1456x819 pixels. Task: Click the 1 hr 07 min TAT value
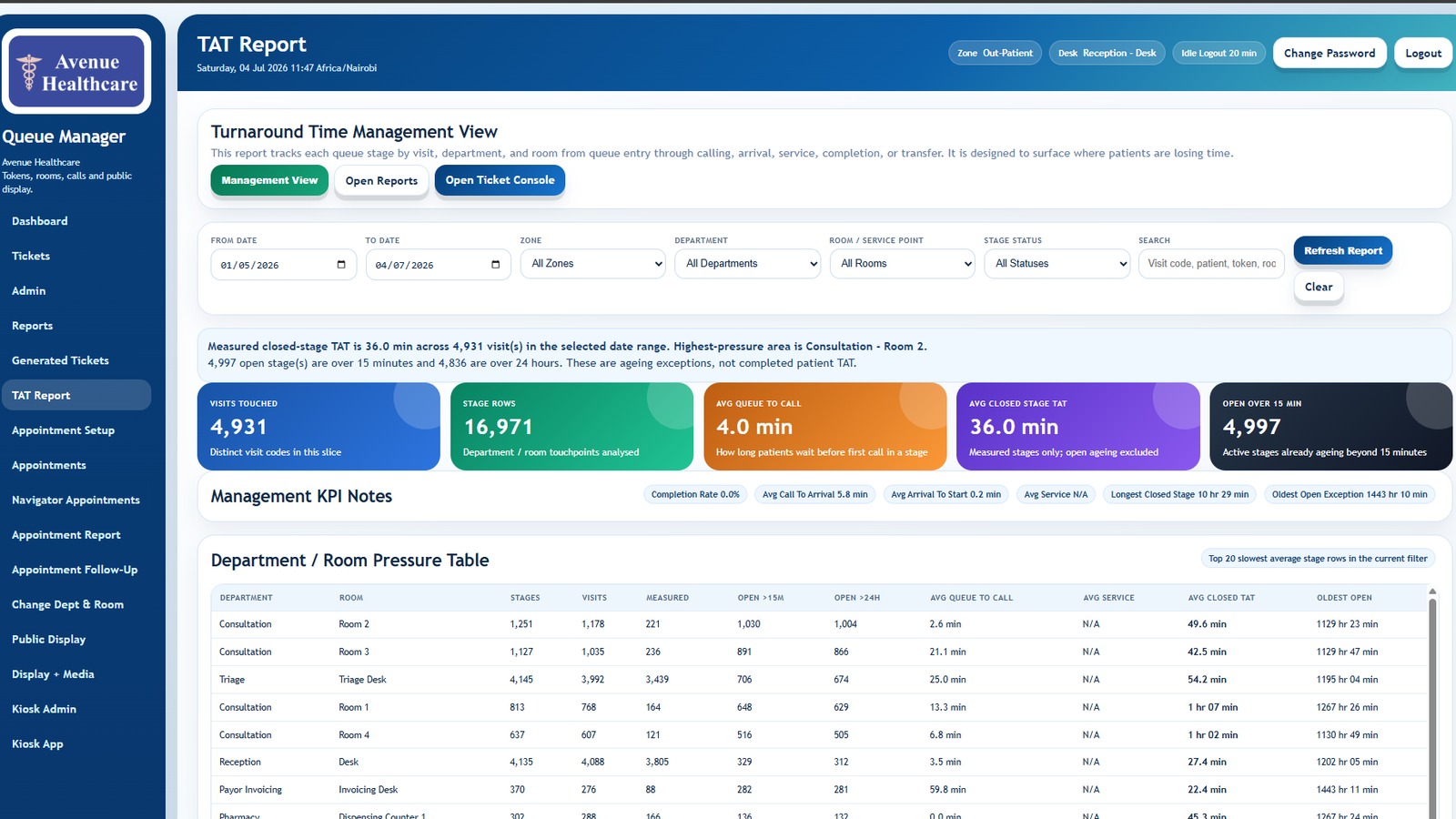pyautogui.click(x=1212, y=707)
